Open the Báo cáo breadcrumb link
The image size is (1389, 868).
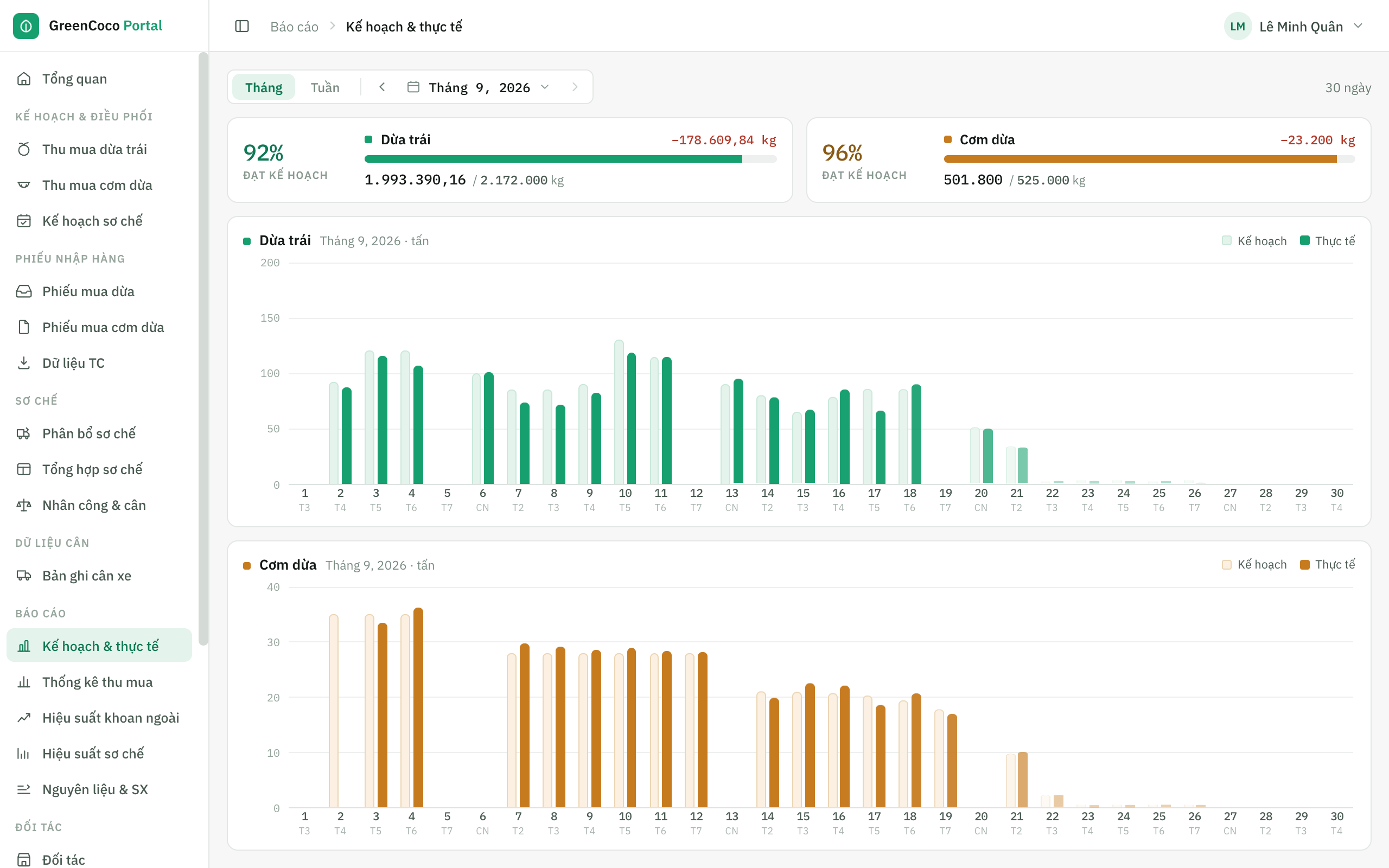tap(294, 27)
